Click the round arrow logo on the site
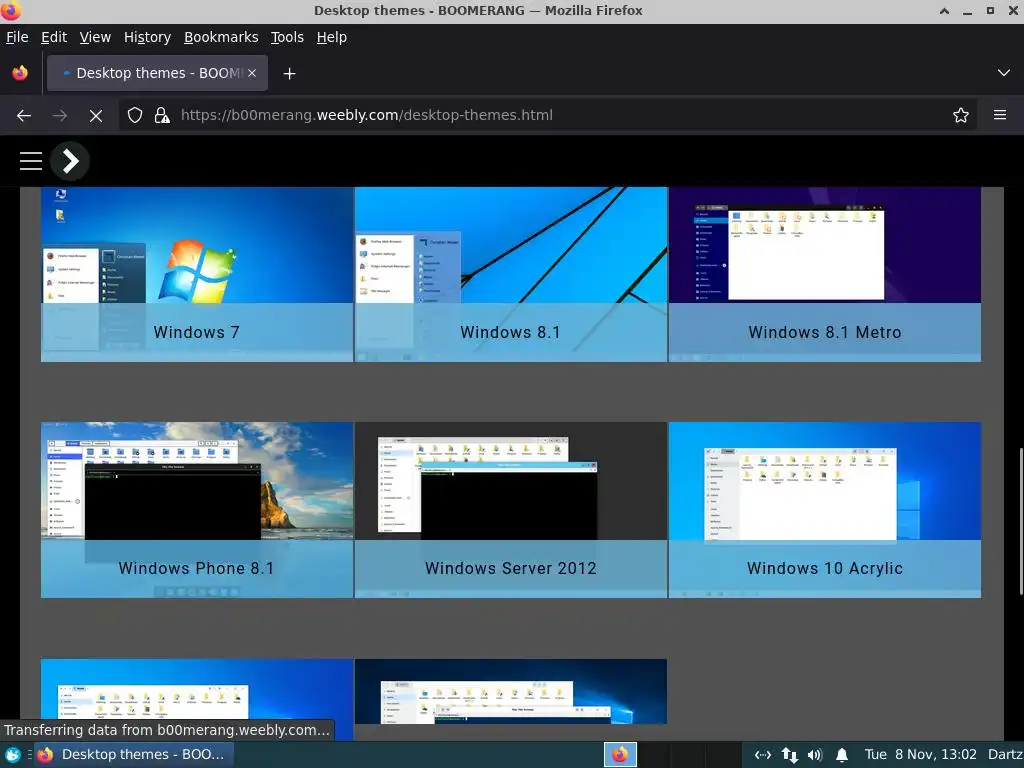 click(x=70, y=161)
